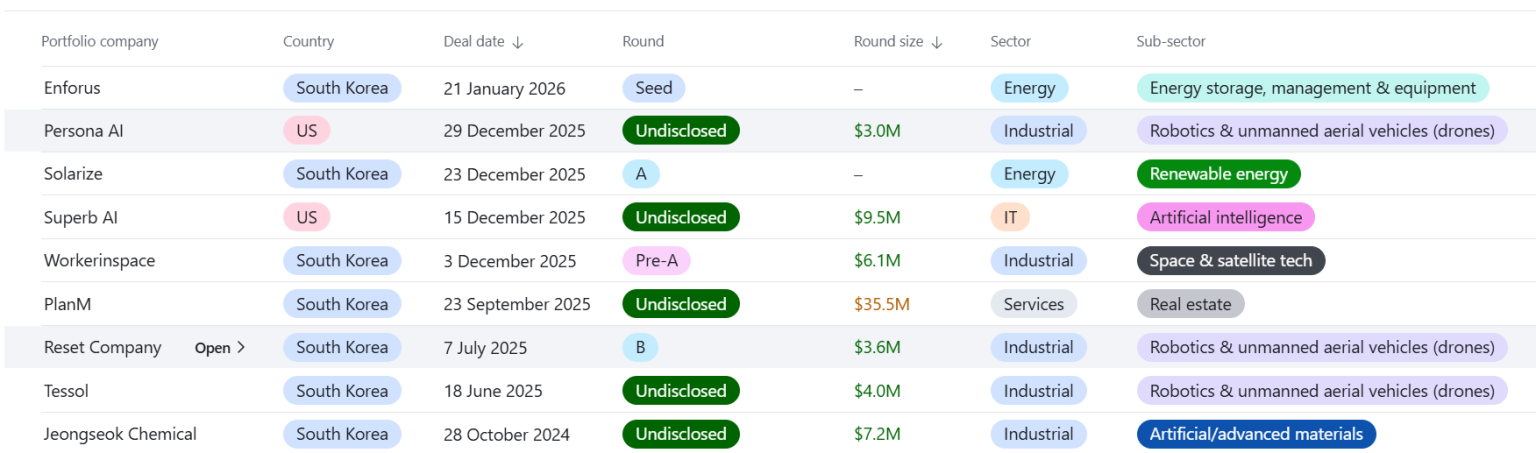Click the Round column header
The image size is (1536, 453).
tap(643, 42)
